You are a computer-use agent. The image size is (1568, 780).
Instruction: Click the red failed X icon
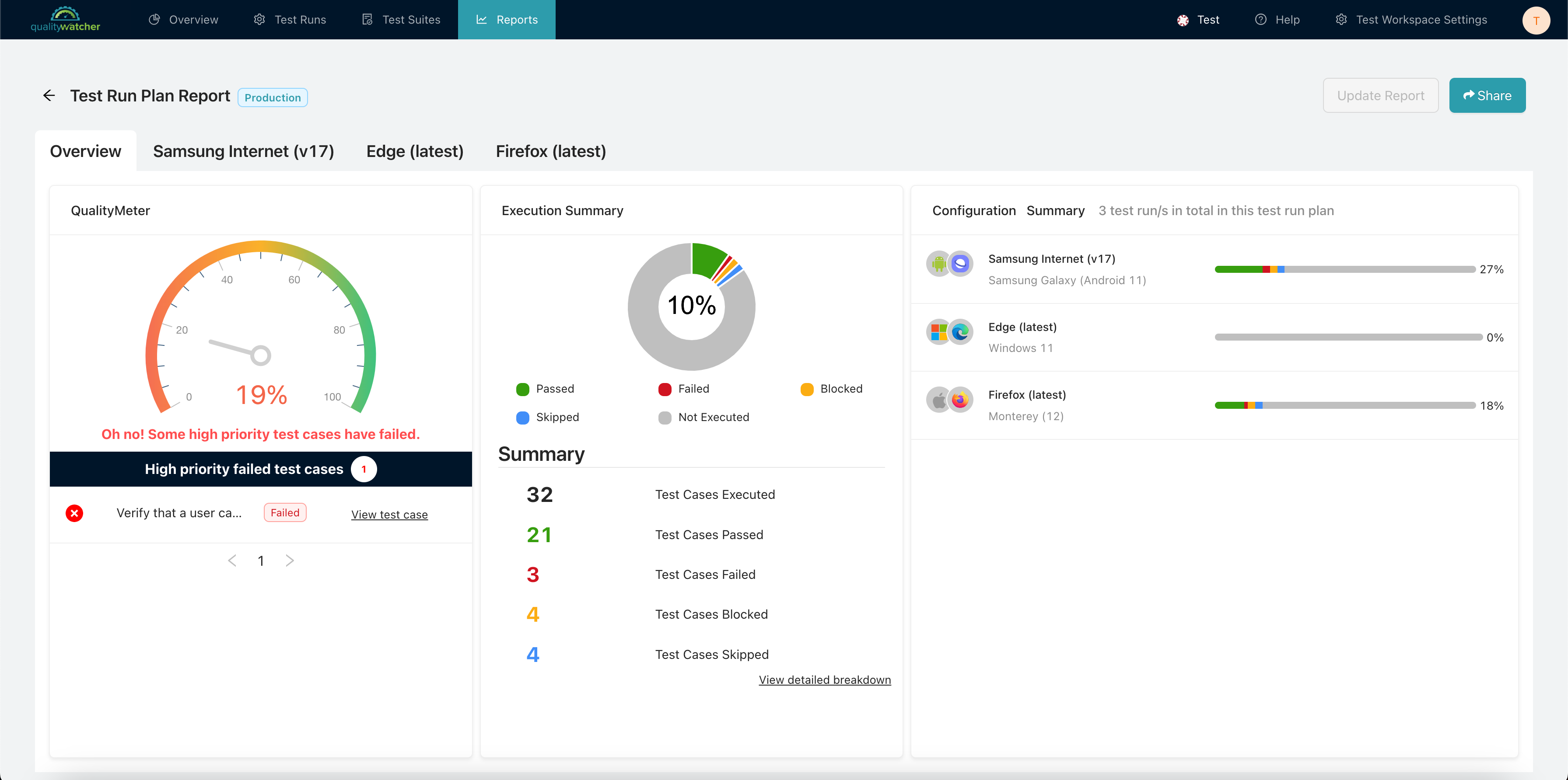[x=74, y=513]
